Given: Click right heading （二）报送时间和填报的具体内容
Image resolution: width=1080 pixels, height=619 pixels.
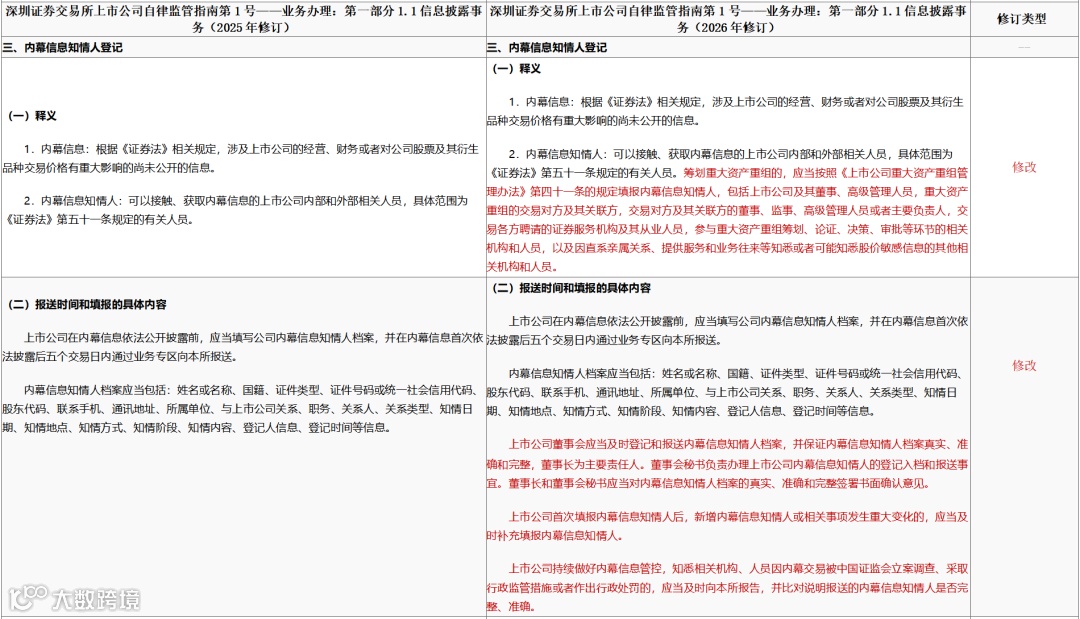Looking at the screenshot, I should pos(572,288).
